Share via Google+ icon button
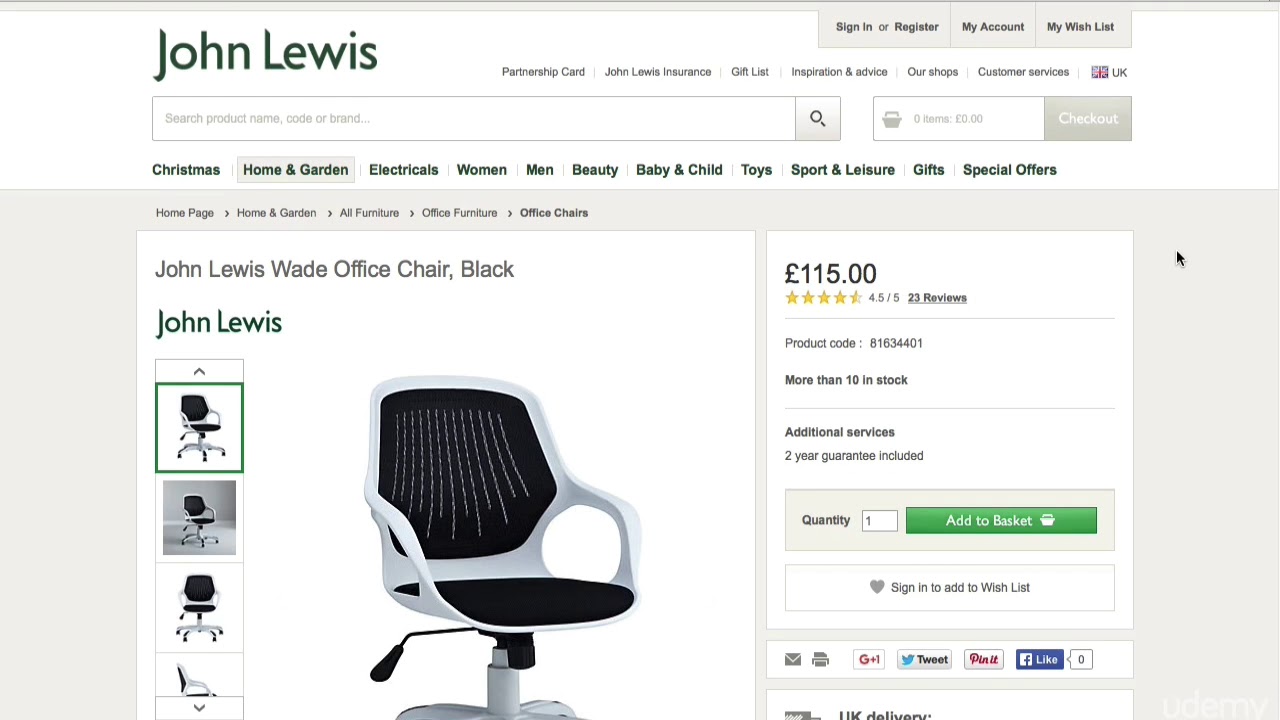The height and width of the screenshot is (720, 1280). point(869,659)
